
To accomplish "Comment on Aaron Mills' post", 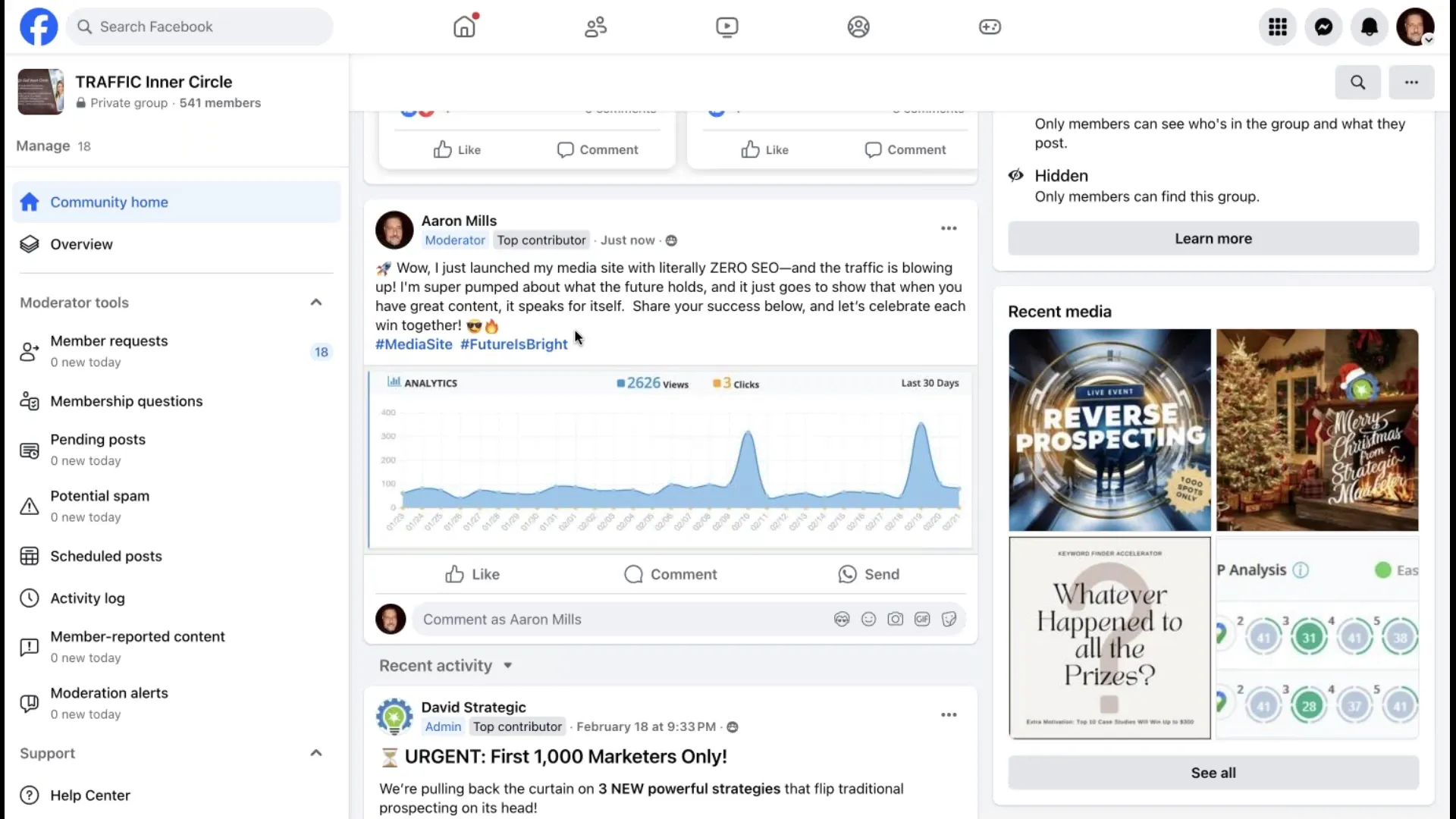I will pos(670,575).
